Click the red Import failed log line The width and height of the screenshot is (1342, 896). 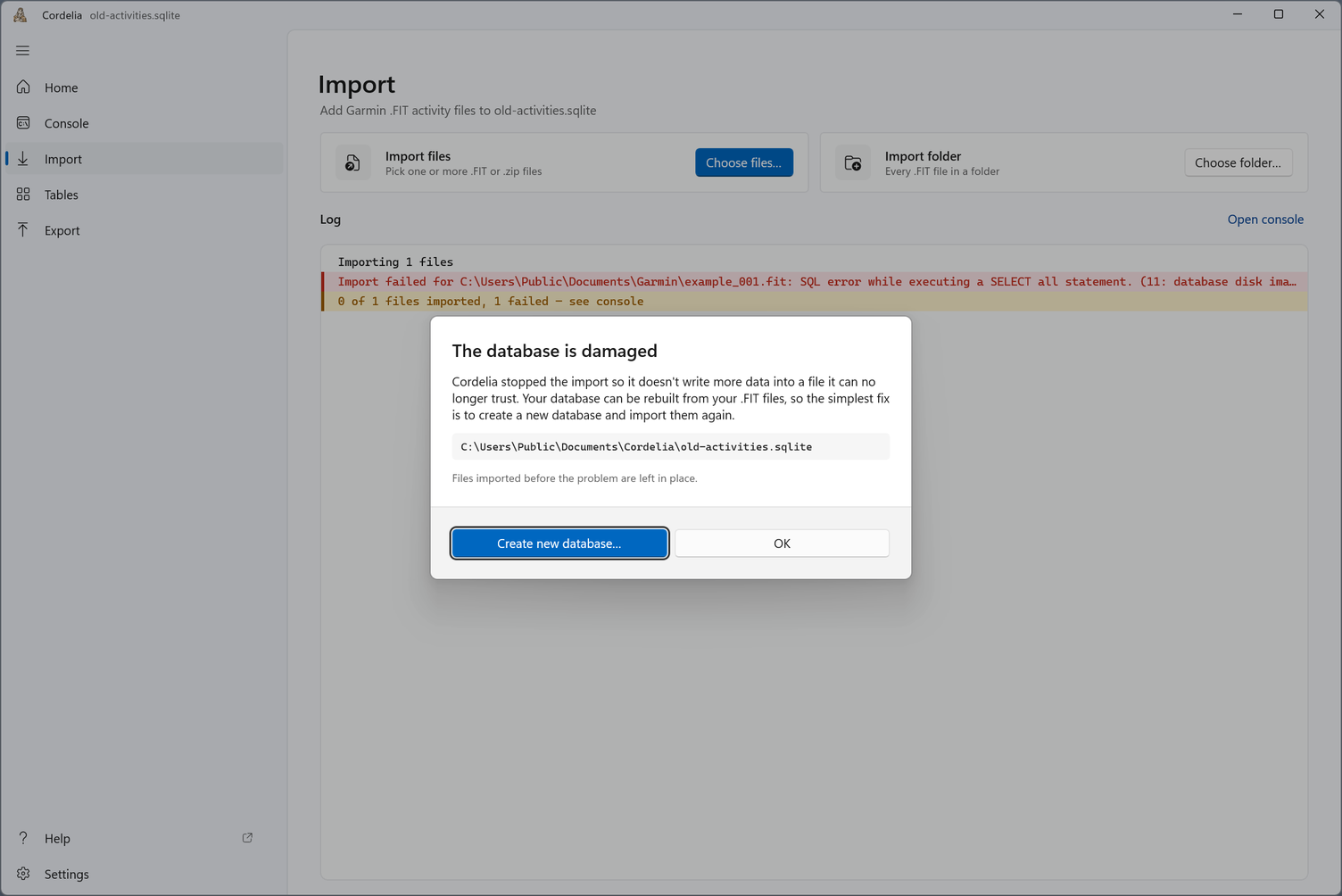click(815, 281)
